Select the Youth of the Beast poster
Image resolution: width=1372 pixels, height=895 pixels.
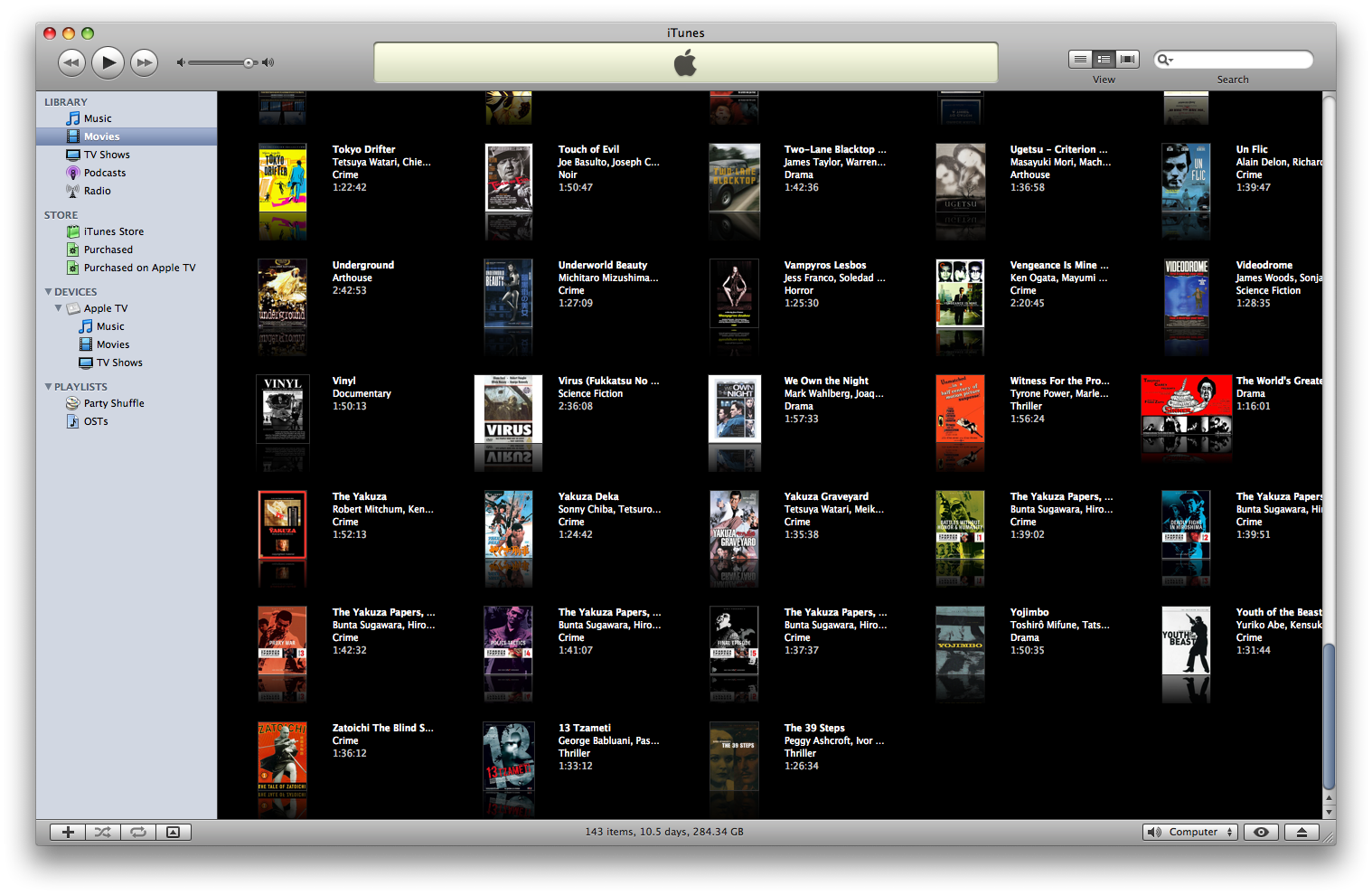(x=1186, y=641)
